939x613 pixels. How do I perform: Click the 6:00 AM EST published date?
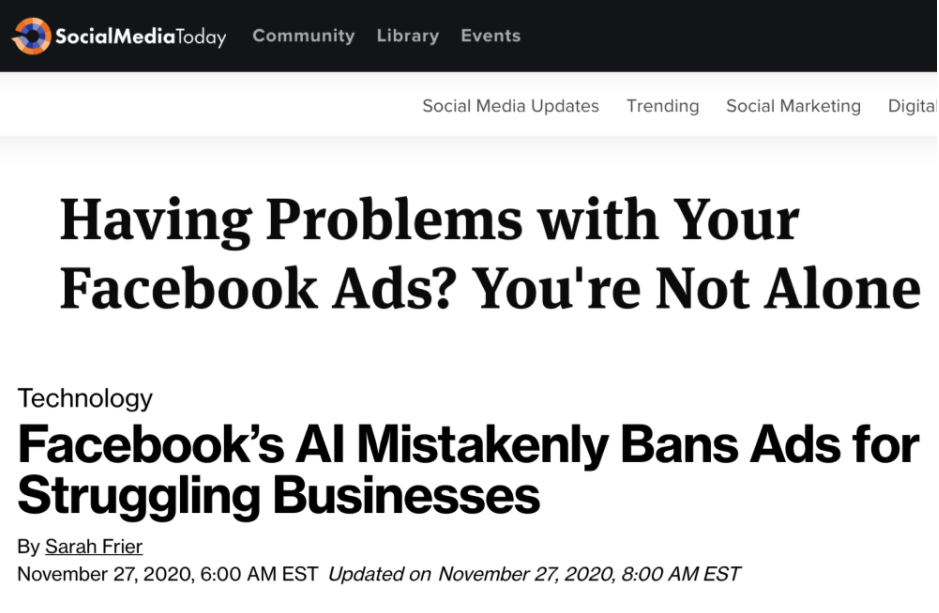tap(167, 574)
